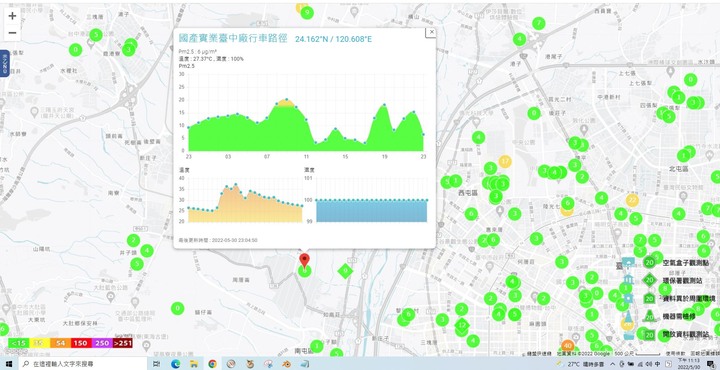The width and height of the screenshot is (720, 370).
Task: Open Google Chrome from the taskbar
Action: click(212, 364)
